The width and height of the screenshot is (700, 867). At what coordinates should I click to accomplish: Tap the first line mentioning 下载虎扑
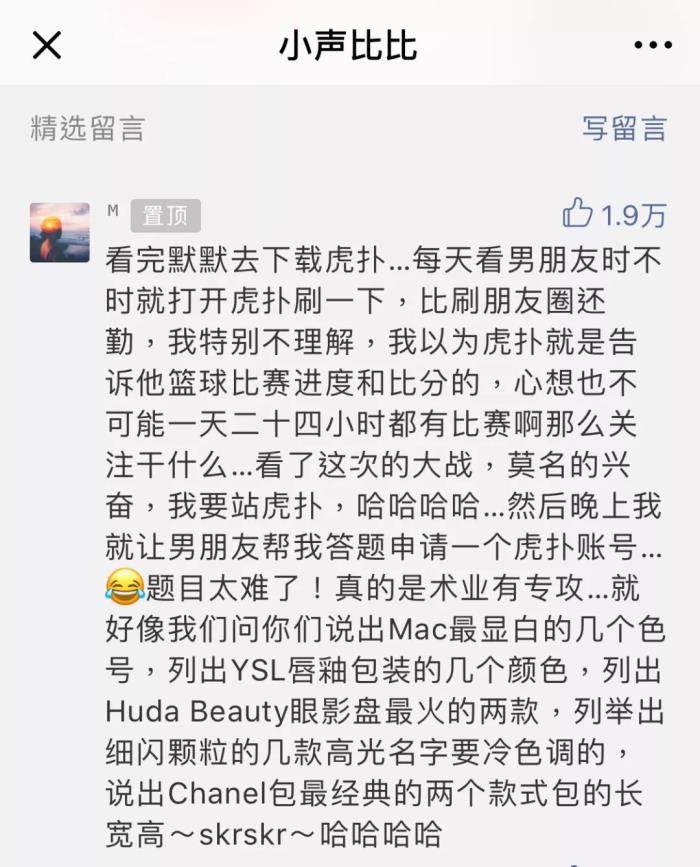click(x=384, y=260)
